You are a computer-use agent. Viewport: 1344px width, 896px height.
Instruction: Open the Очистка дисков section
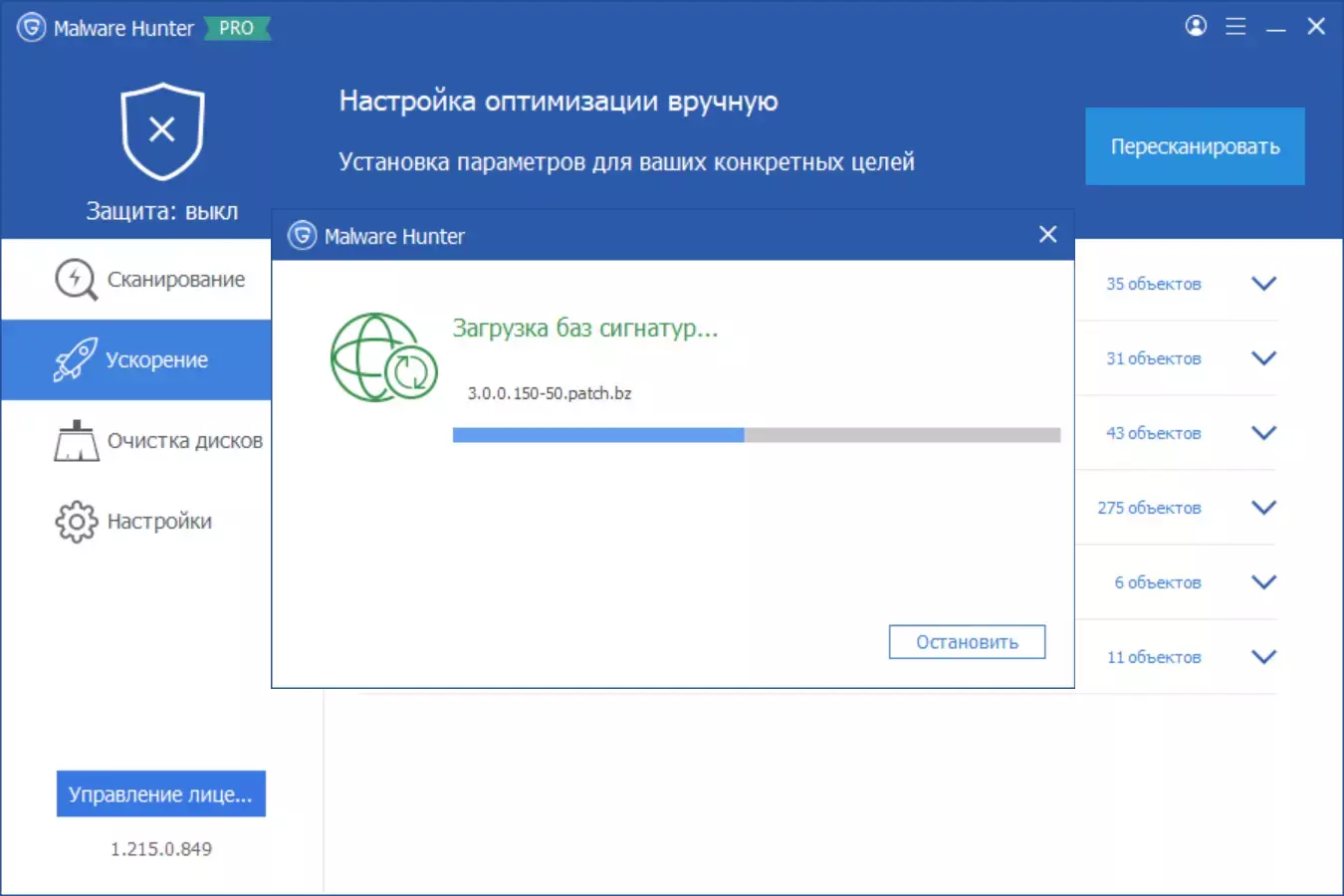pyautogui.click(x=136, y=441)
